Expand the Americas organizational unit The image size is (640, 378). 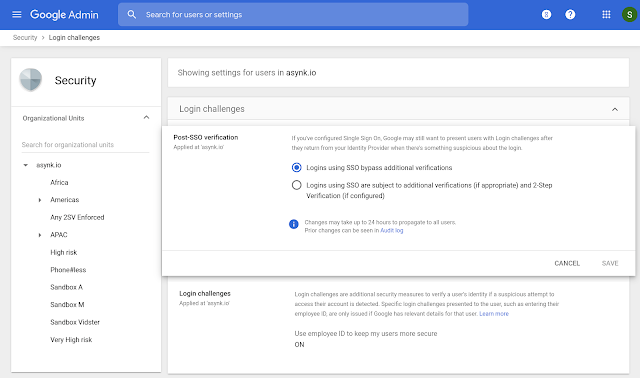click(40, 200)
